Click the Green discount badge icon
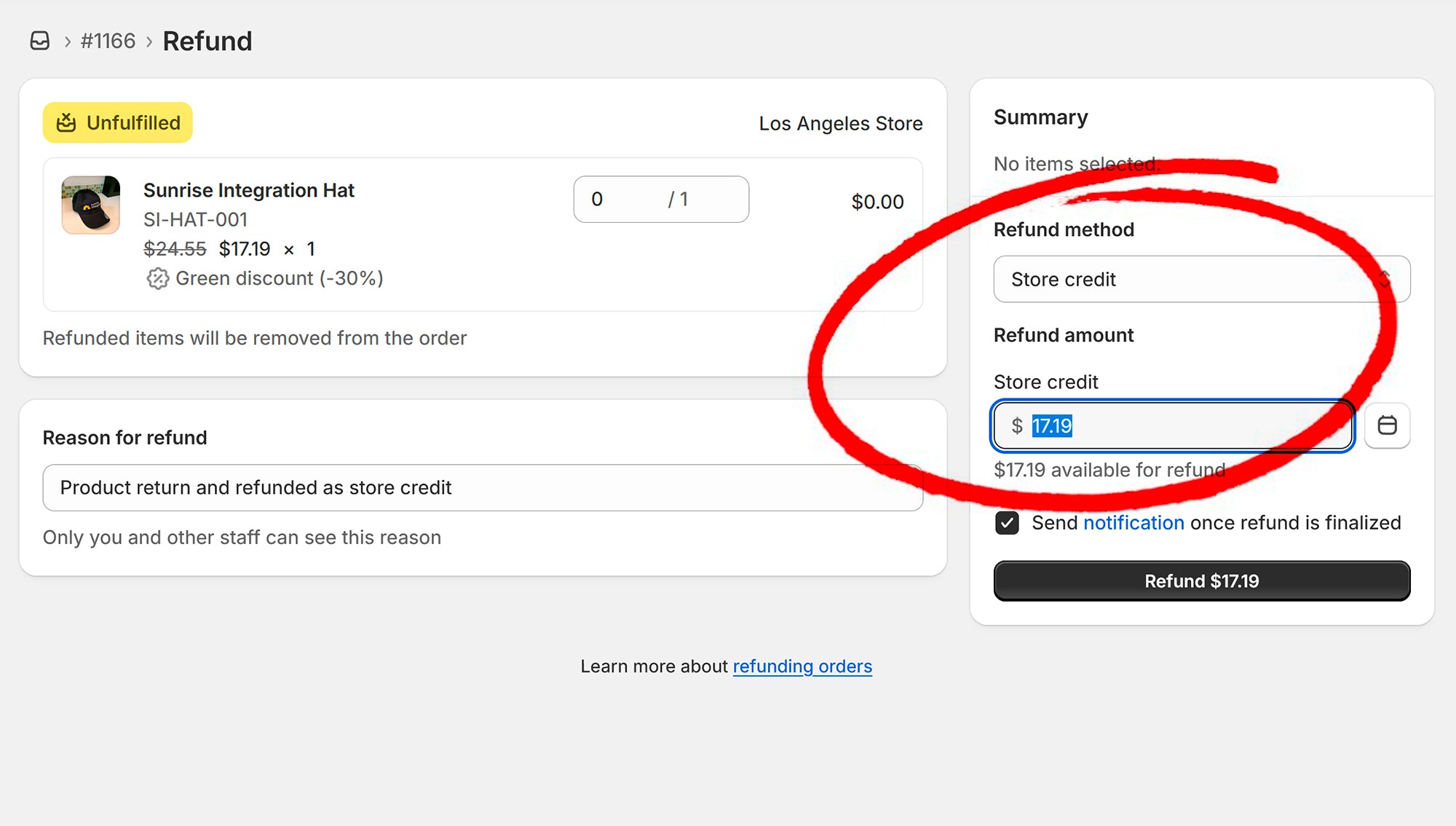 tap(157, 278)
